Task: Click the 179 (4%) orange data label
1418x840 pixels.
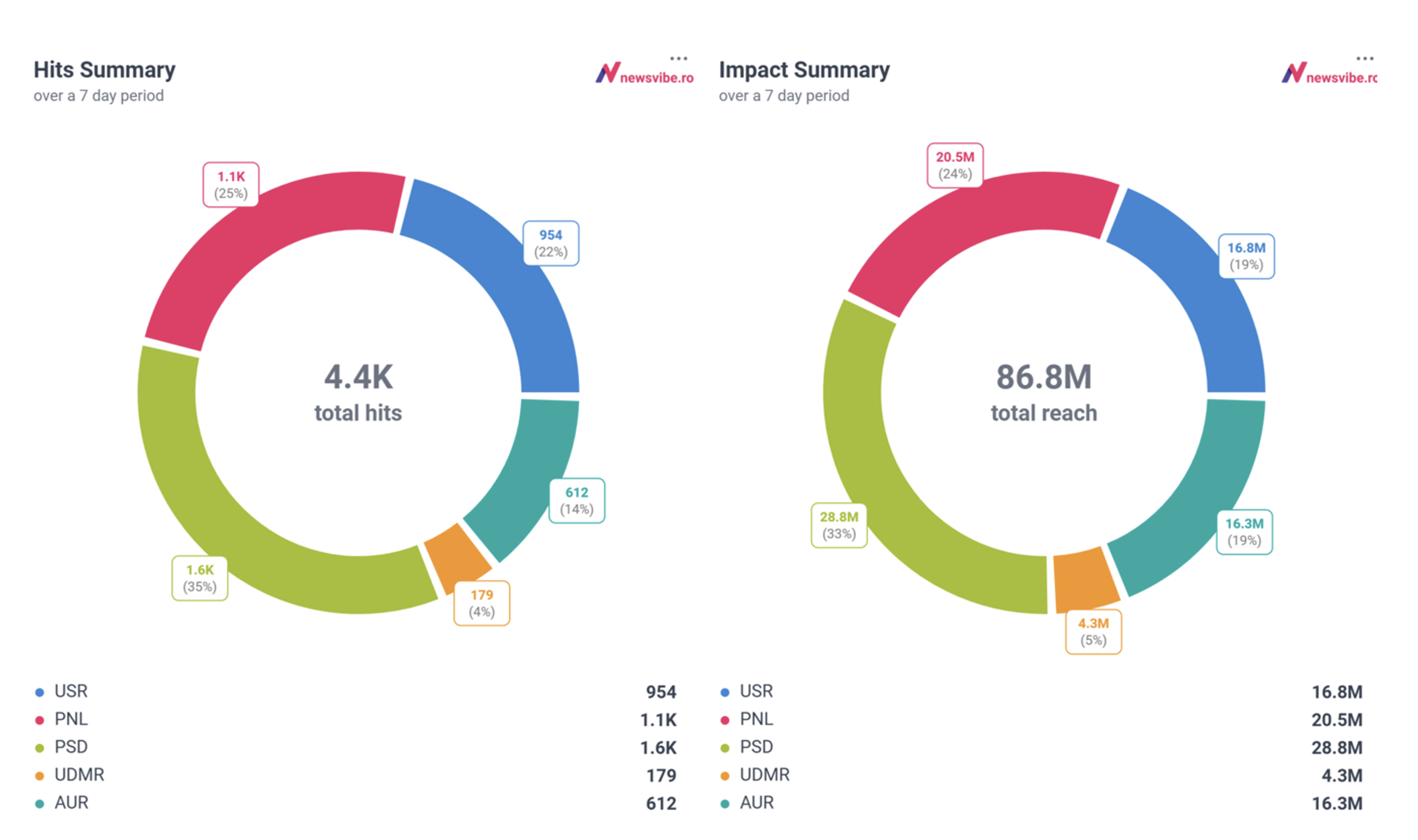Action: [482, 603]
